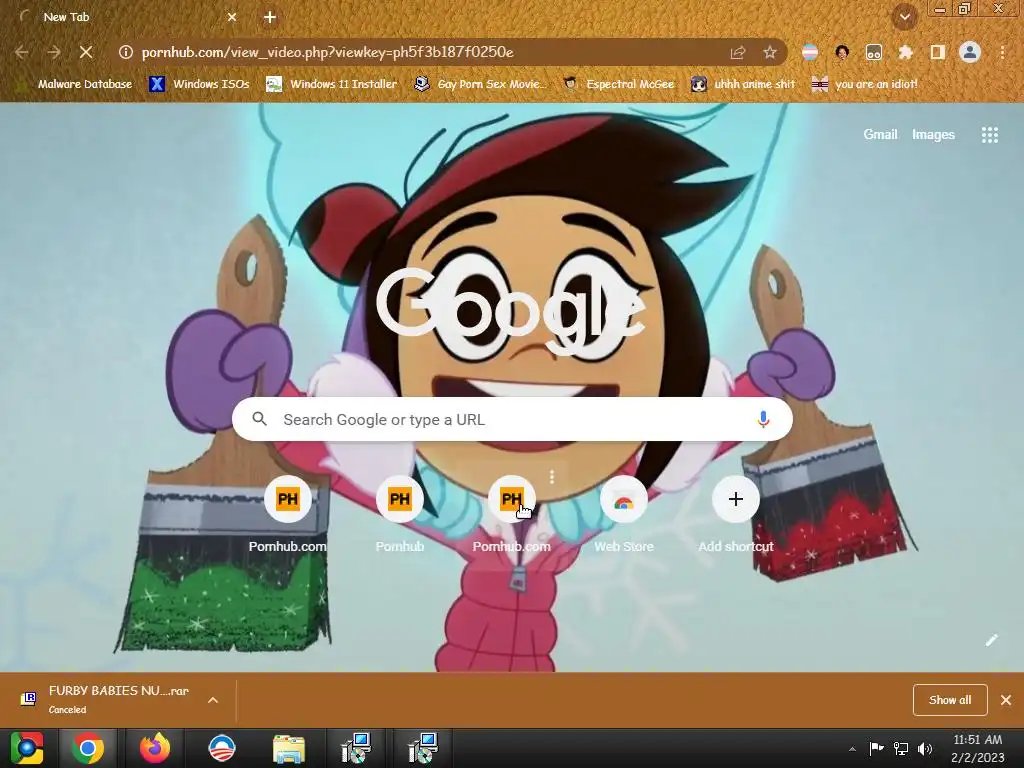Click the Search Google or type a URL box

tap(512, 419)
